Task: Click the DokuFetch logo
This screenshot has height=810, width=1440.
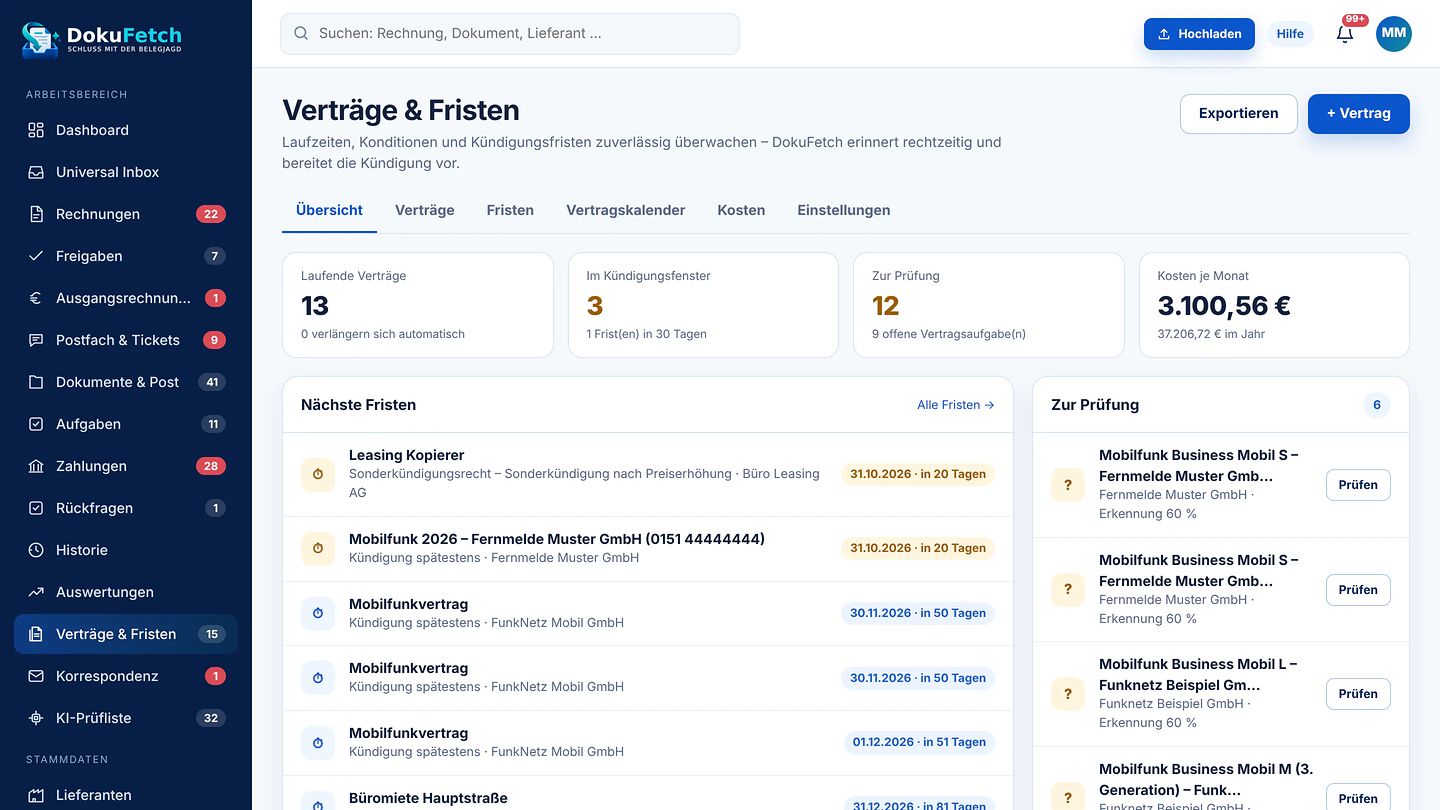Action: (x=102, y=39)
